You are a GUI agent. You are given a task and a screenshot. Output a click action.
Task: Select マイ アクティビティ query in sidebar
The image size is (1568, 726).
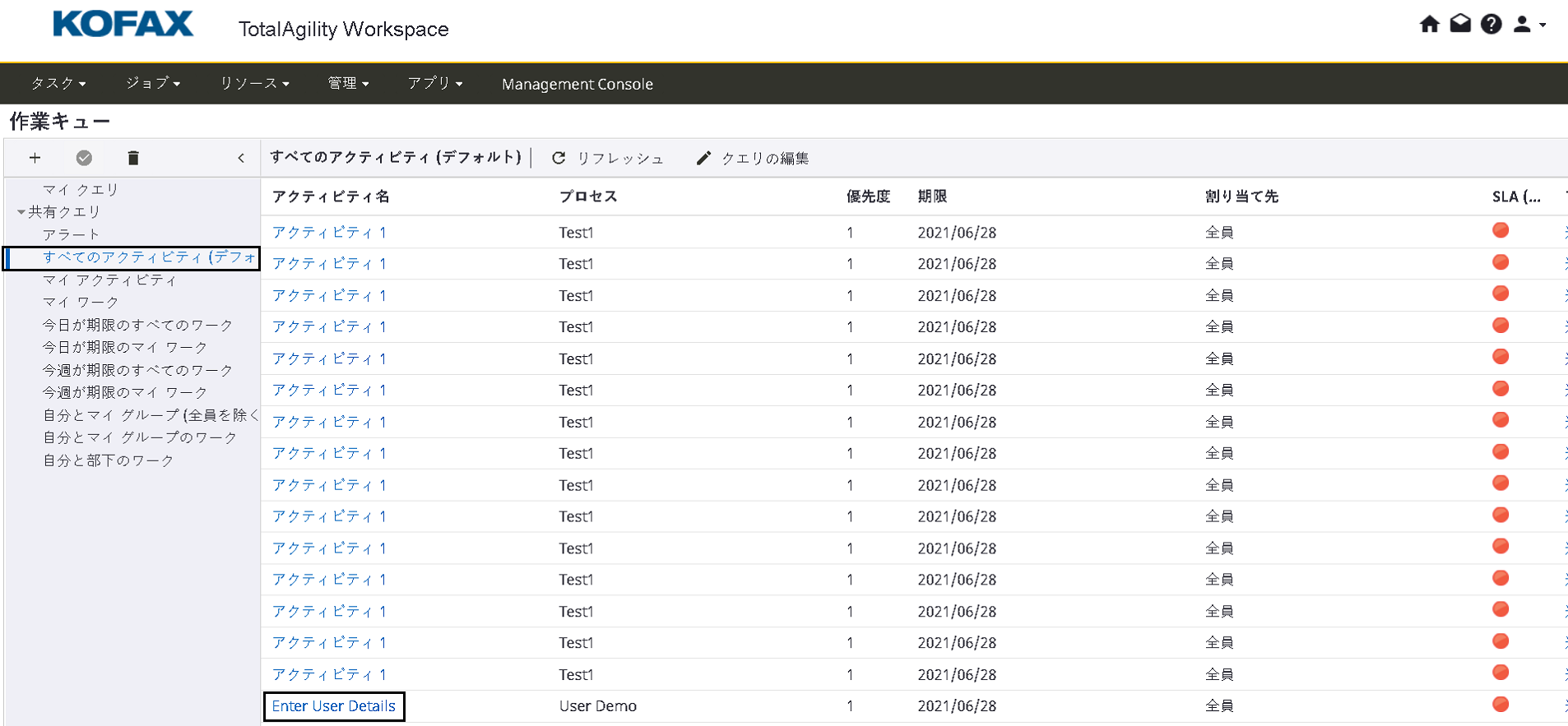(x=109, y=280)
